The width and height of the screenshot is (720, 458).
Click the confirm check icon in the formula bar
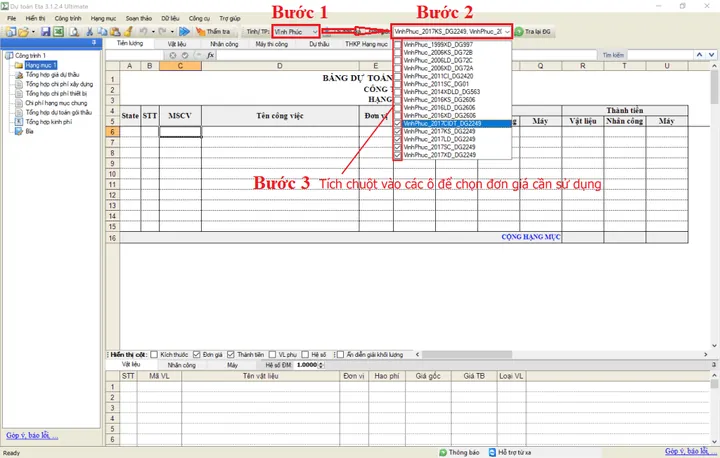point(185,55)
